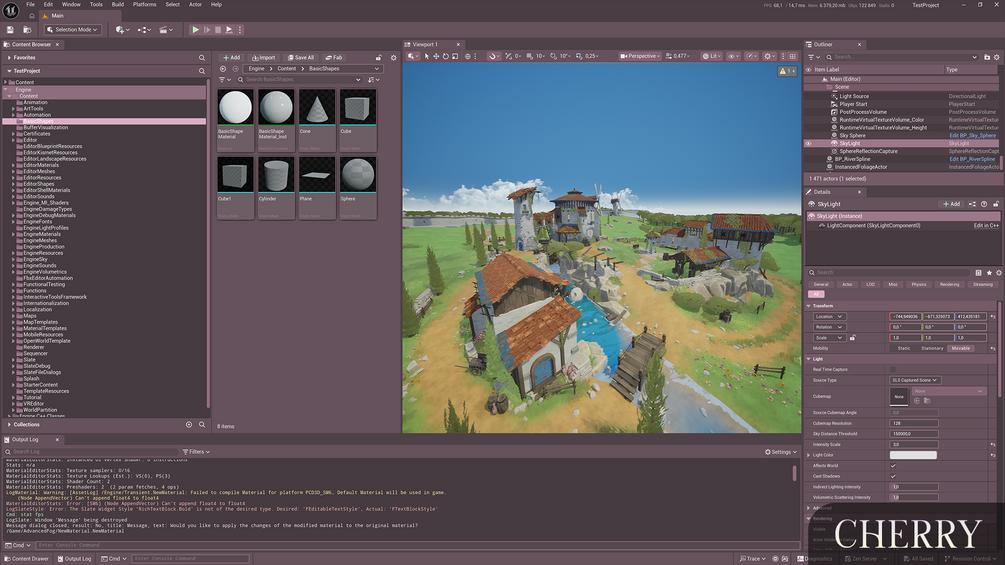Open the Perspective camera dropdown
This screenshot has width=1005, height=565.
[640, 56]
